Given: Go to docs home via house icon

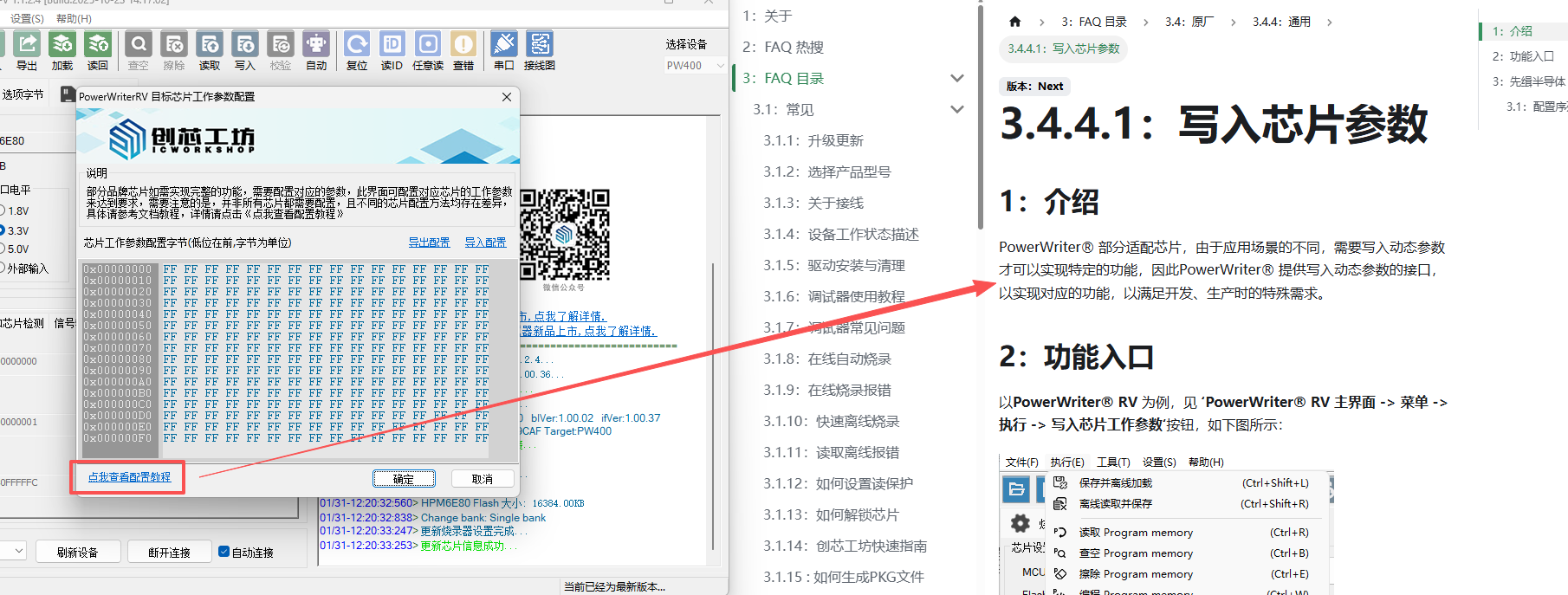Looking at the screenshot, I should click(x=1015, y=22).
